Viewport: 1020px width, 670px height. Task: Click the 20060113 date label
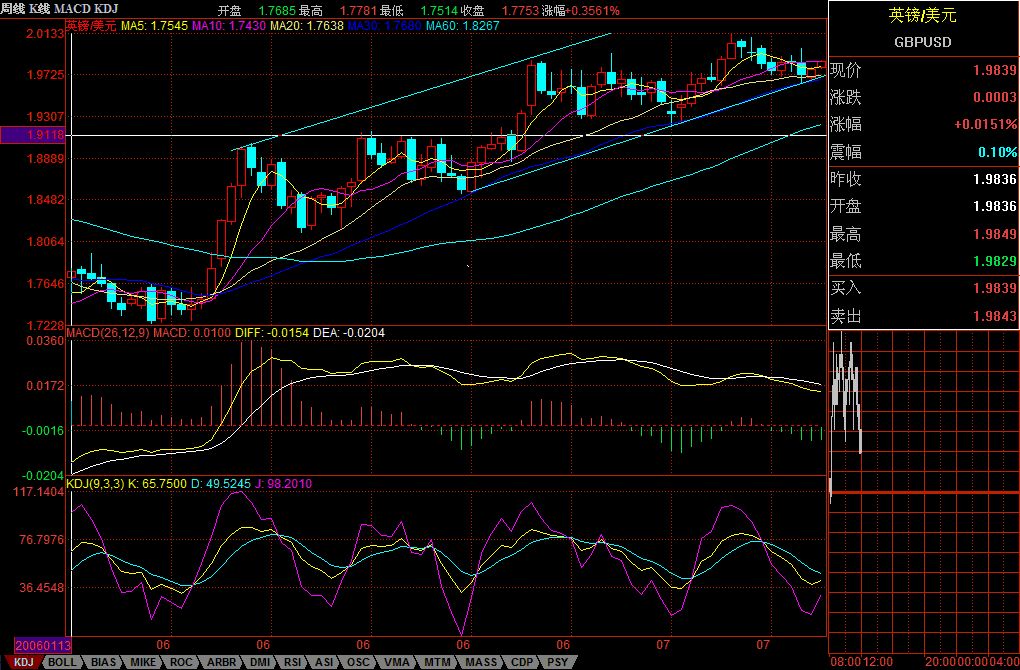tap(36, 645)
